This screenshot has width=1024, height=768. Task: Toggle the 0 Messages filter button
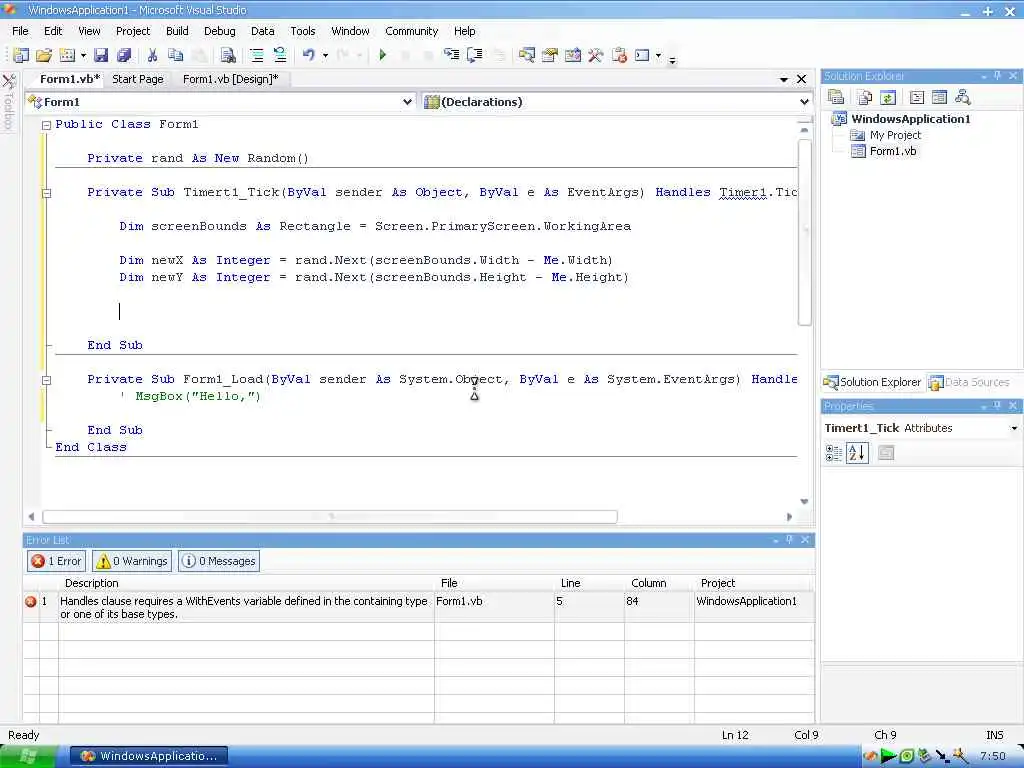coord(219,561)
